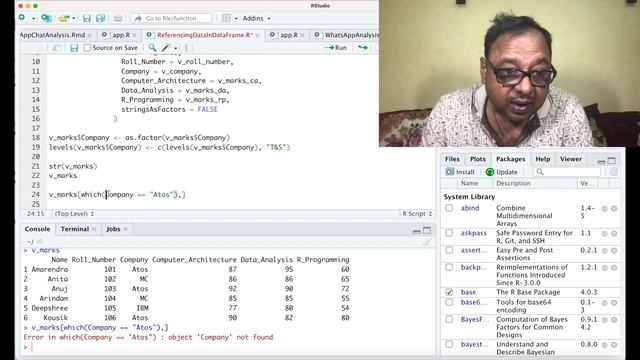This screenshot has width=640, height=360.
Task: Click the Save All documents icon
Action: (x=100, y=18)
